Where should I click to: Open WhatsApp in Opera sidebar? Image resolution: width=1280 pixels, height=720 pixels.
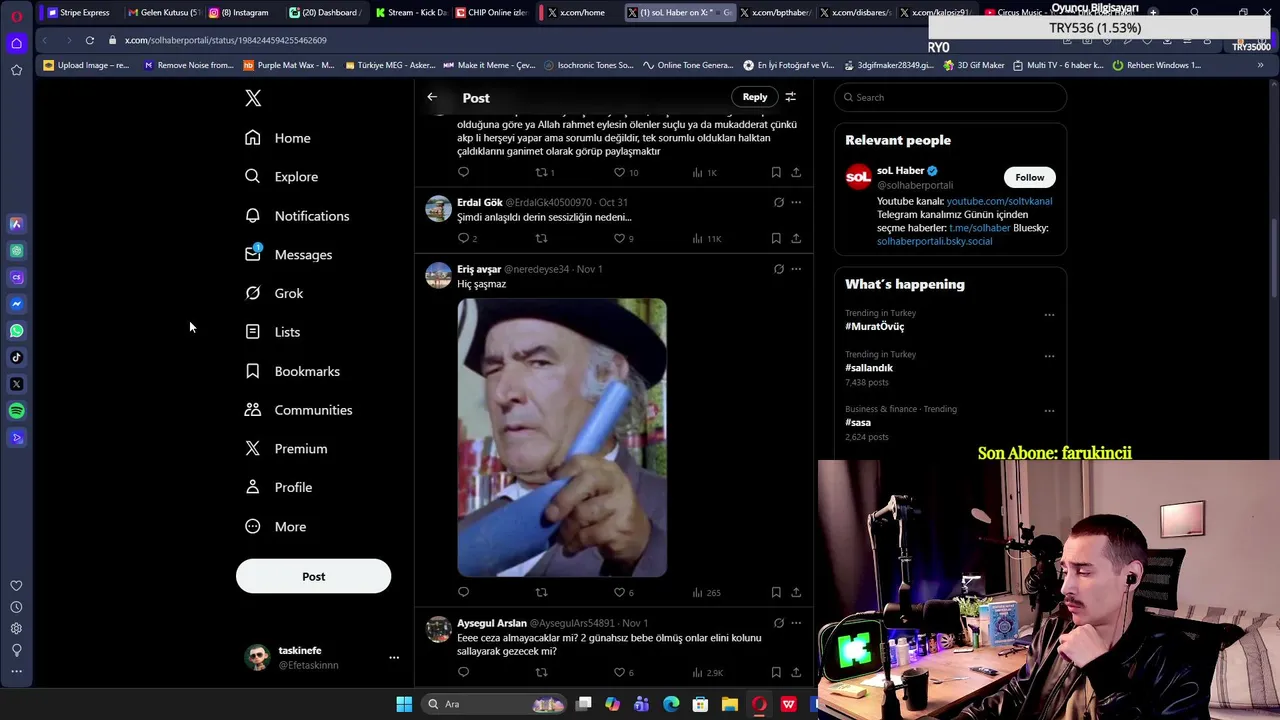(16, 331)
